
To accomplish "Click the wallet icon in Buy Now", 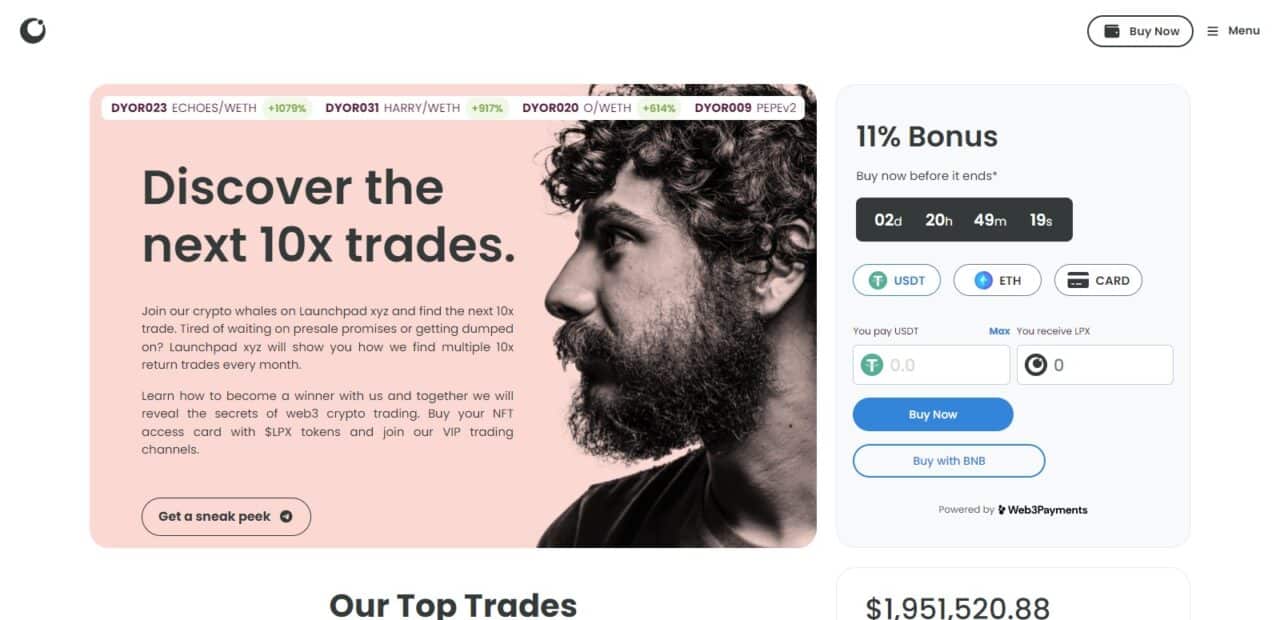I will [1112, 31].
